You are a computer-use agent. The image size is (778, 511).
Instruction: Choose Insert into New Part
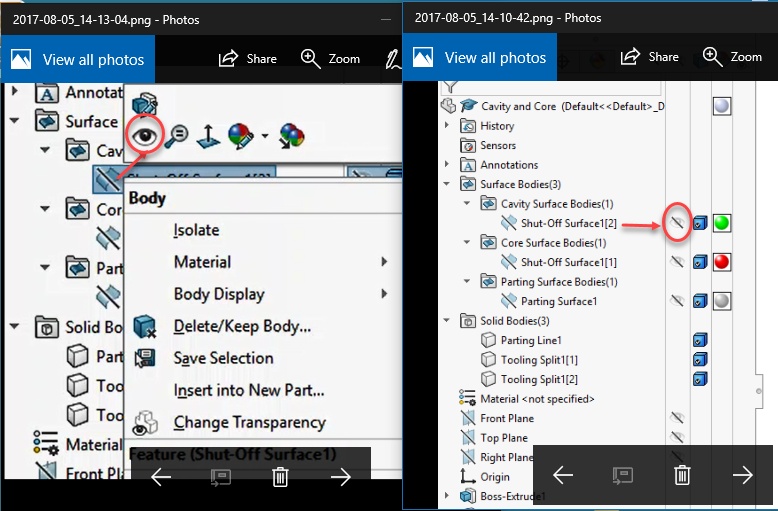coord(249,390)
